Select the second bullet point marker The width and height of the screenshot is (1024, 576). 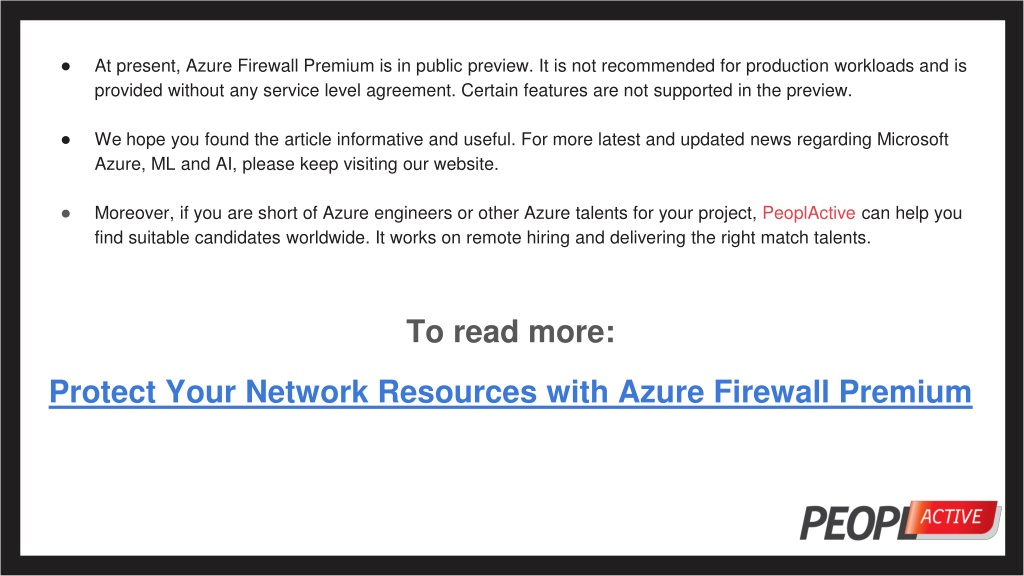66,140
